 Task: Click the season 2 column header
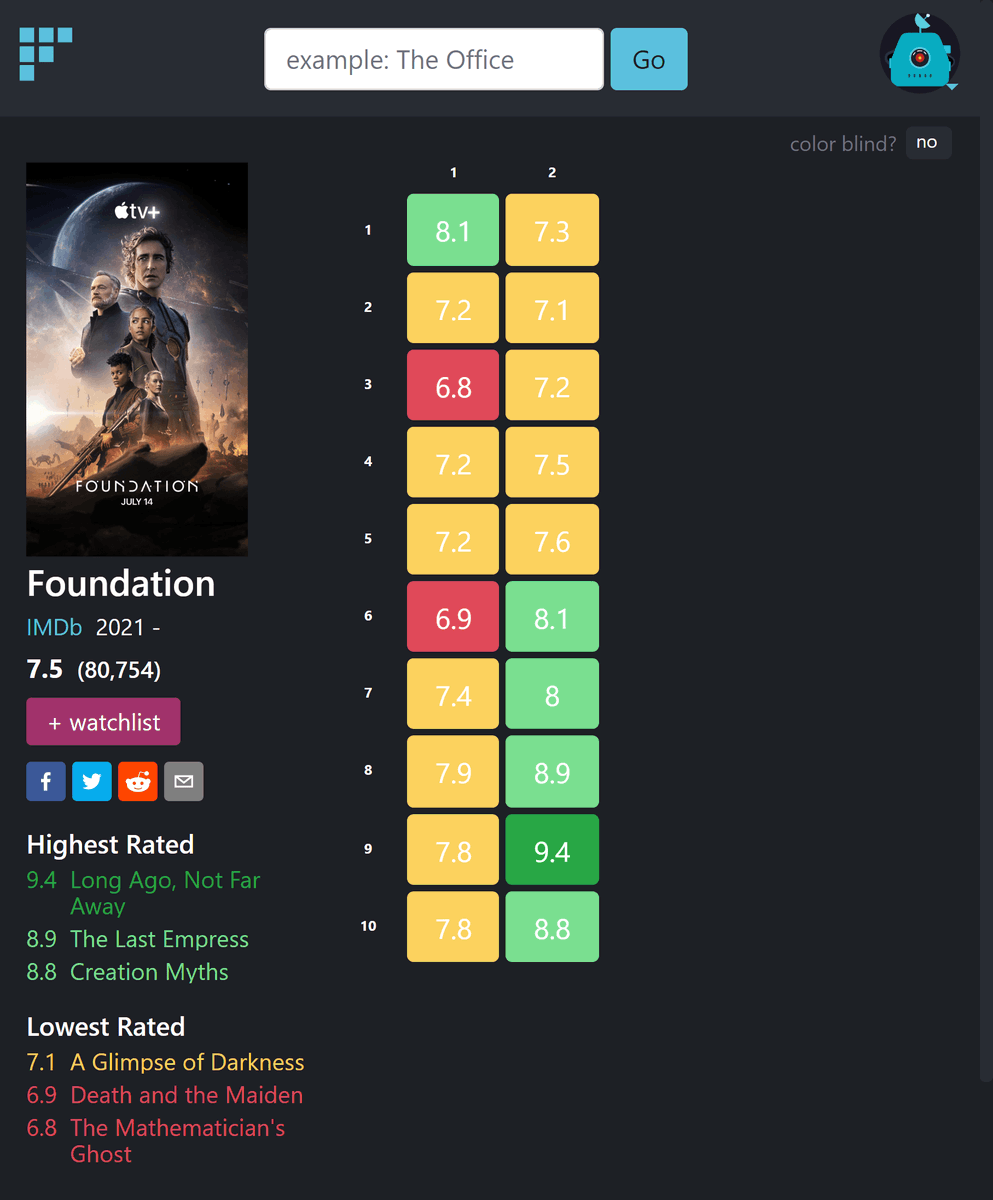tap(552, 173)
